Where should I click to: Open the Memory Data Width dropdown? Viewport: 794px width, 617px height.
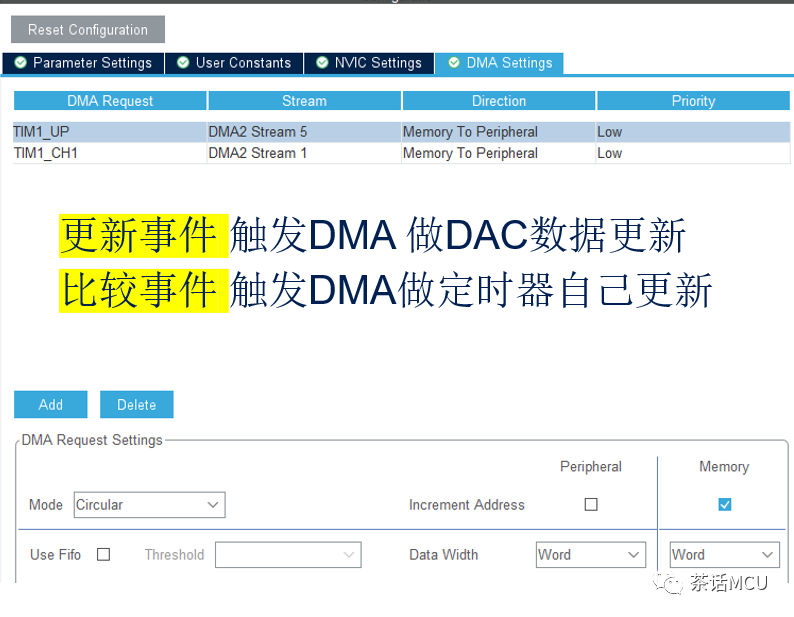click(x=725, y=555)
